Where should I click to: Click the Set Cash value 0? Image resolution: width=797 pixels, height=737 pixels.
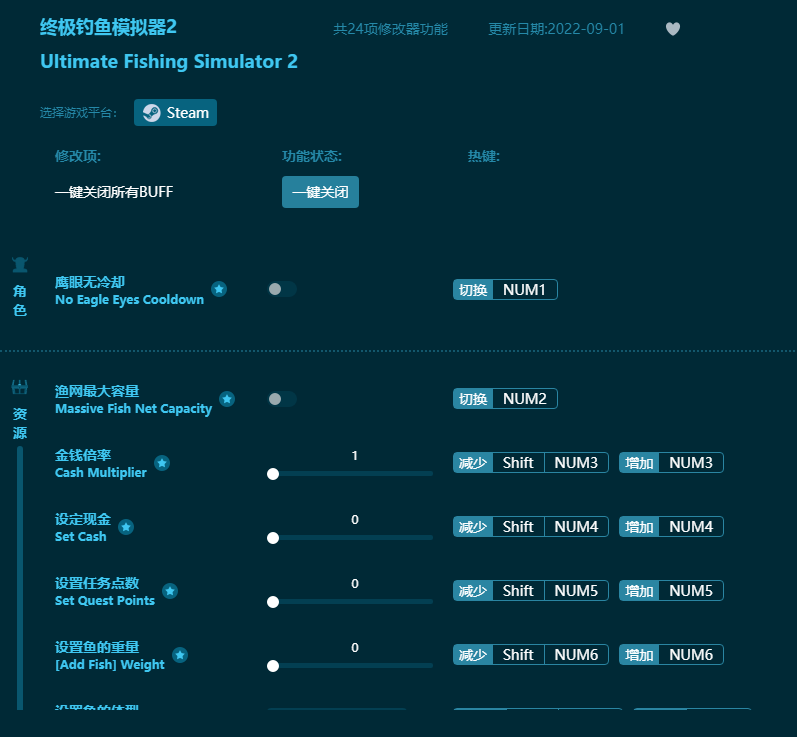coord(355,519)
